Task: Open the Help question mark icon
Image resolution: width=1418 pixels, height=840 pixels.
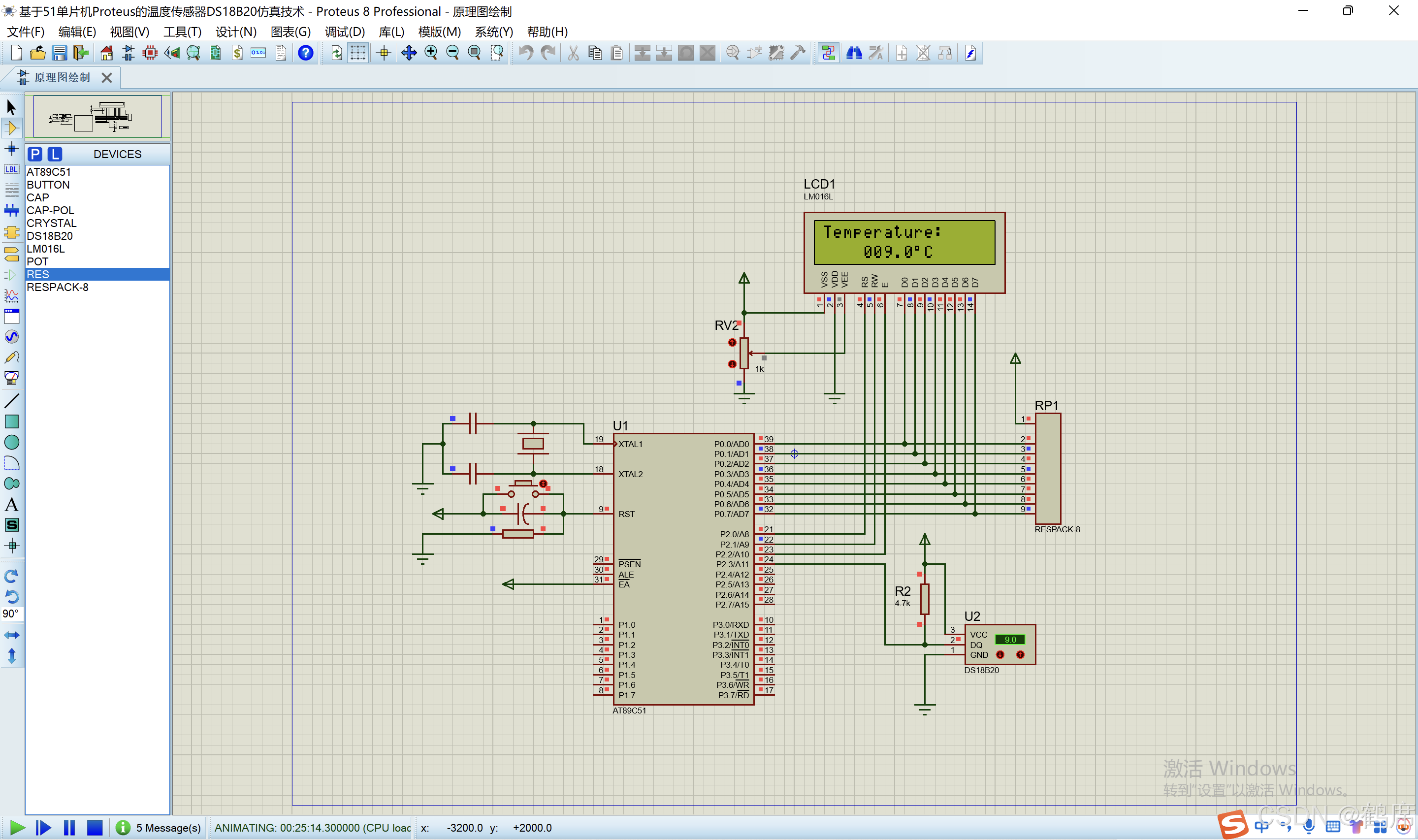Action: pos(306,53)
